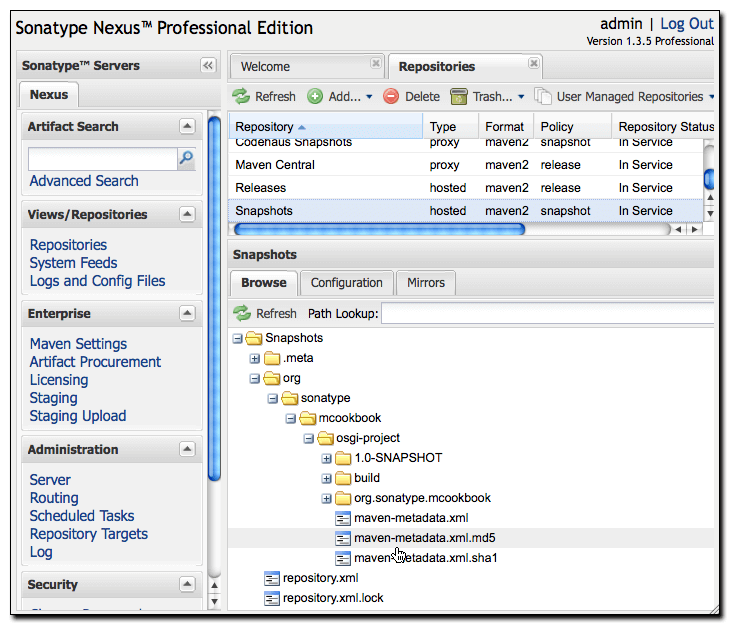
Task: Click the .meta folder icon
Action: point(272,358)
